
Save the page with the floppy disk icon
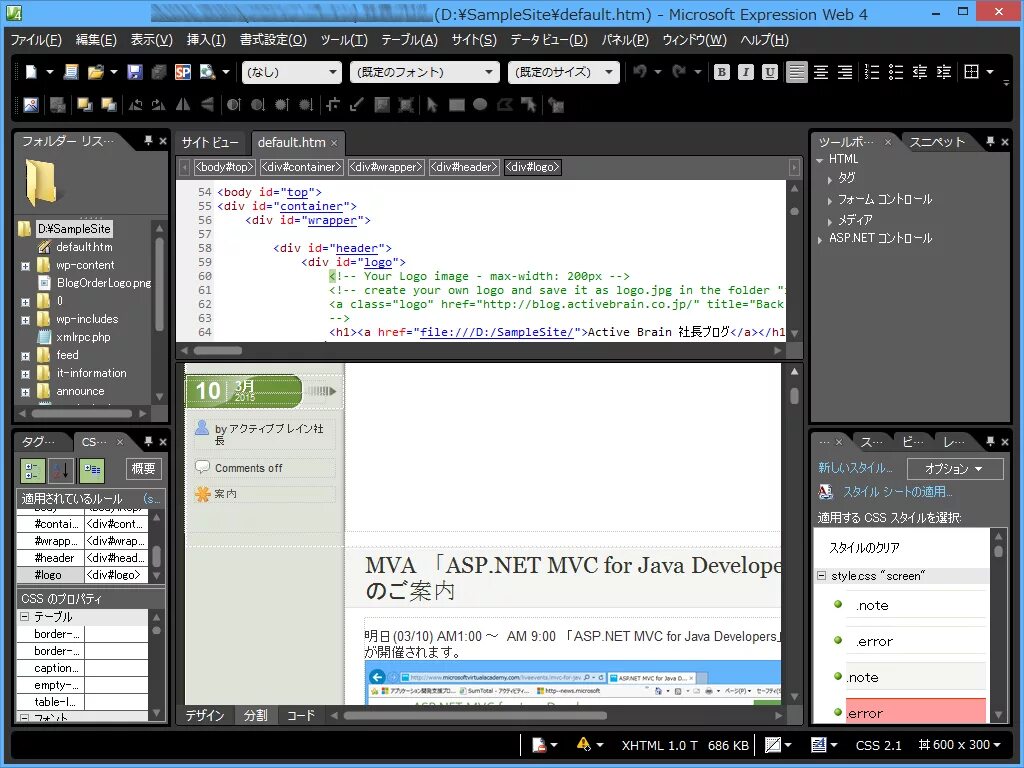coord(135,72)
